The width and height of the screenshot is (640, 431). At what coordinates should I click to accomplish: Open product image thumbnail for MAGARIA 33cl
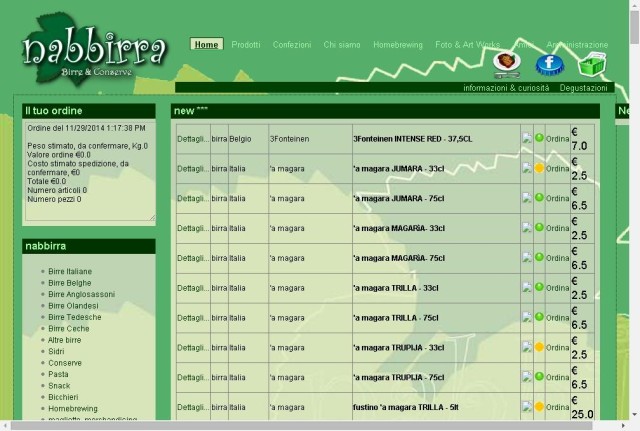(x=527, y=227)
